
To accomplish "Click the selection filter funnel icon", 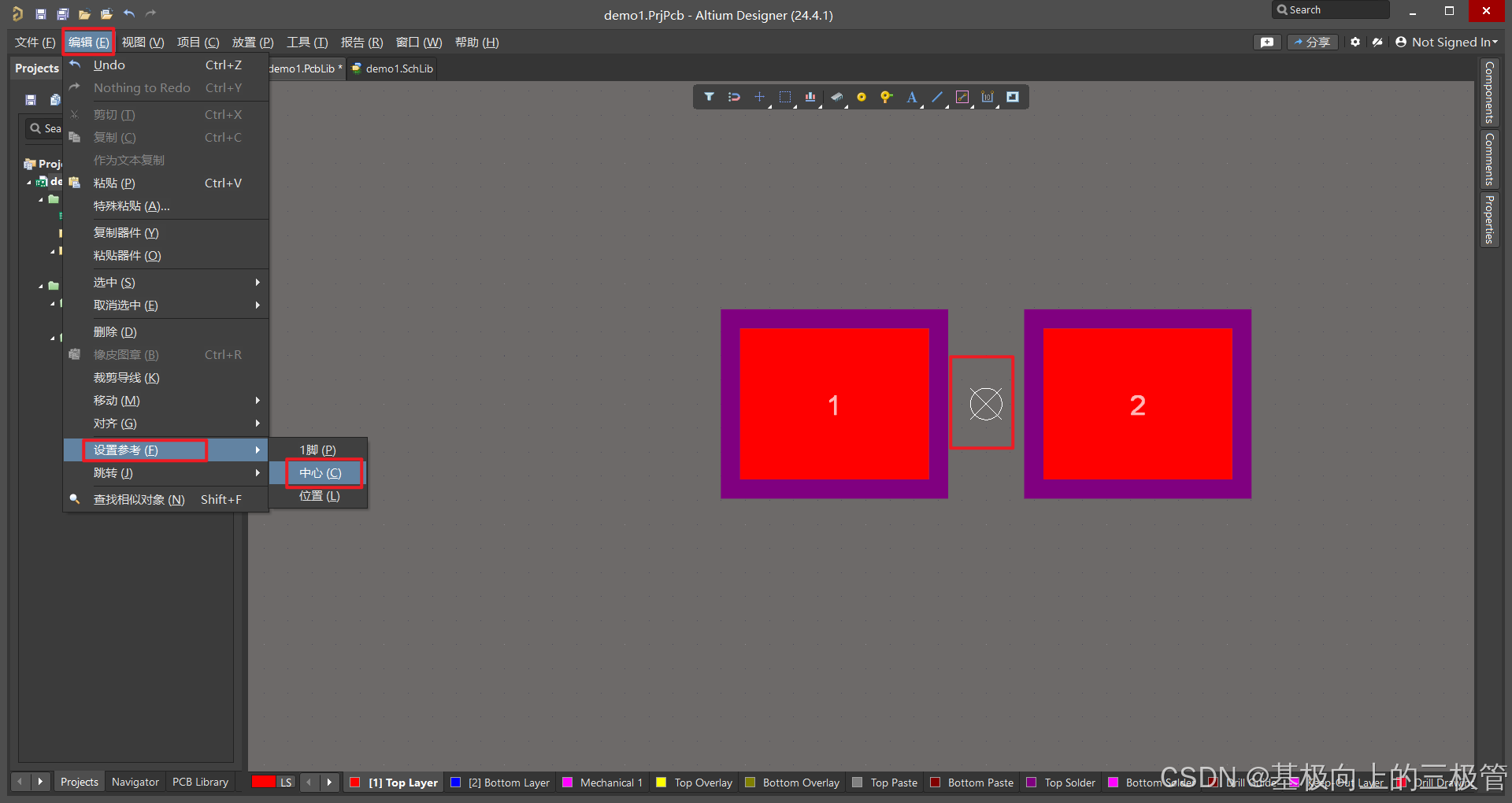I will (709, 97).
